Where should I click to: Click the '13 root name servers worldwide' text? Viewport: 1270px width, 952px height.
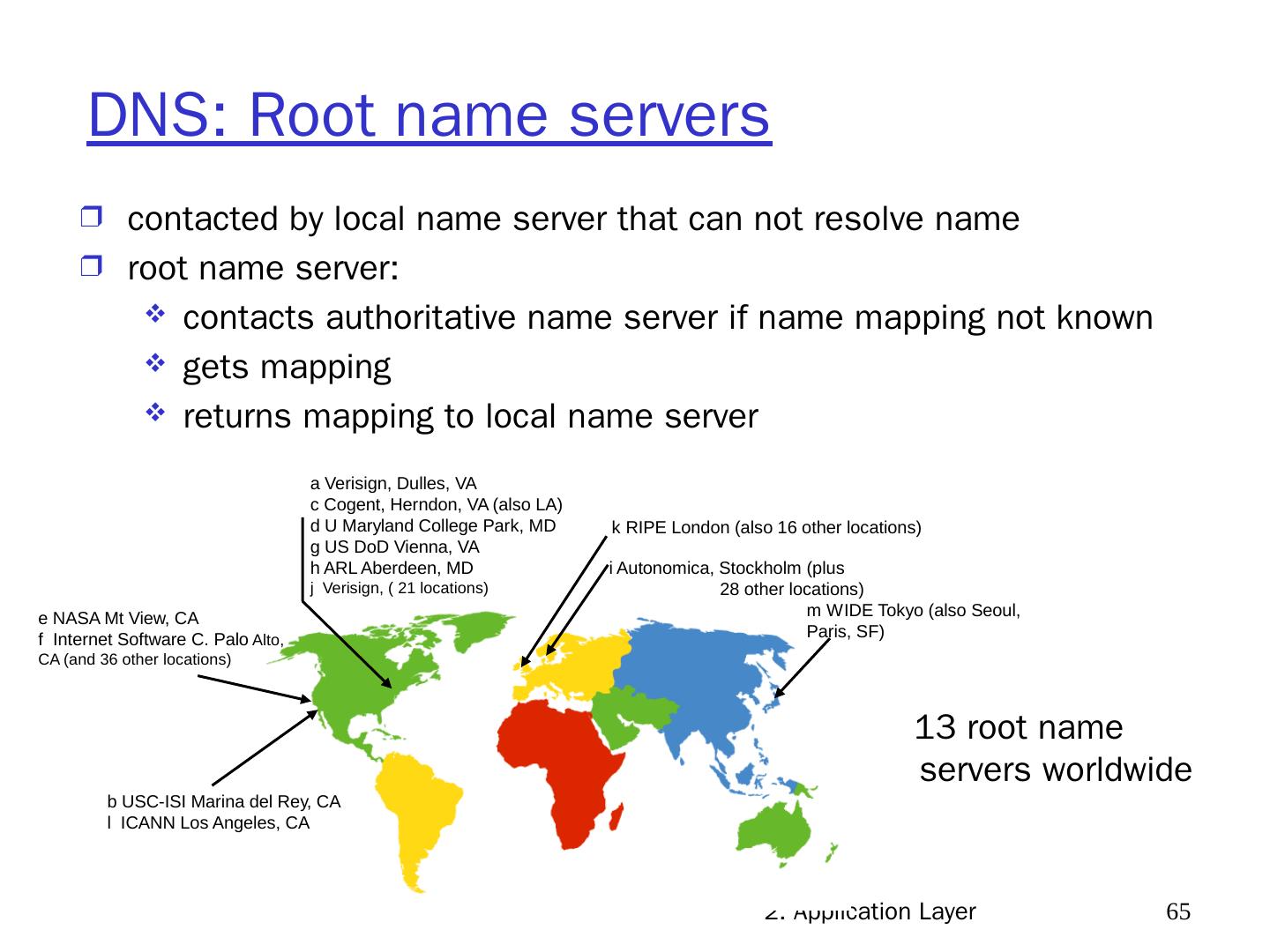(x=1053, y=749)
